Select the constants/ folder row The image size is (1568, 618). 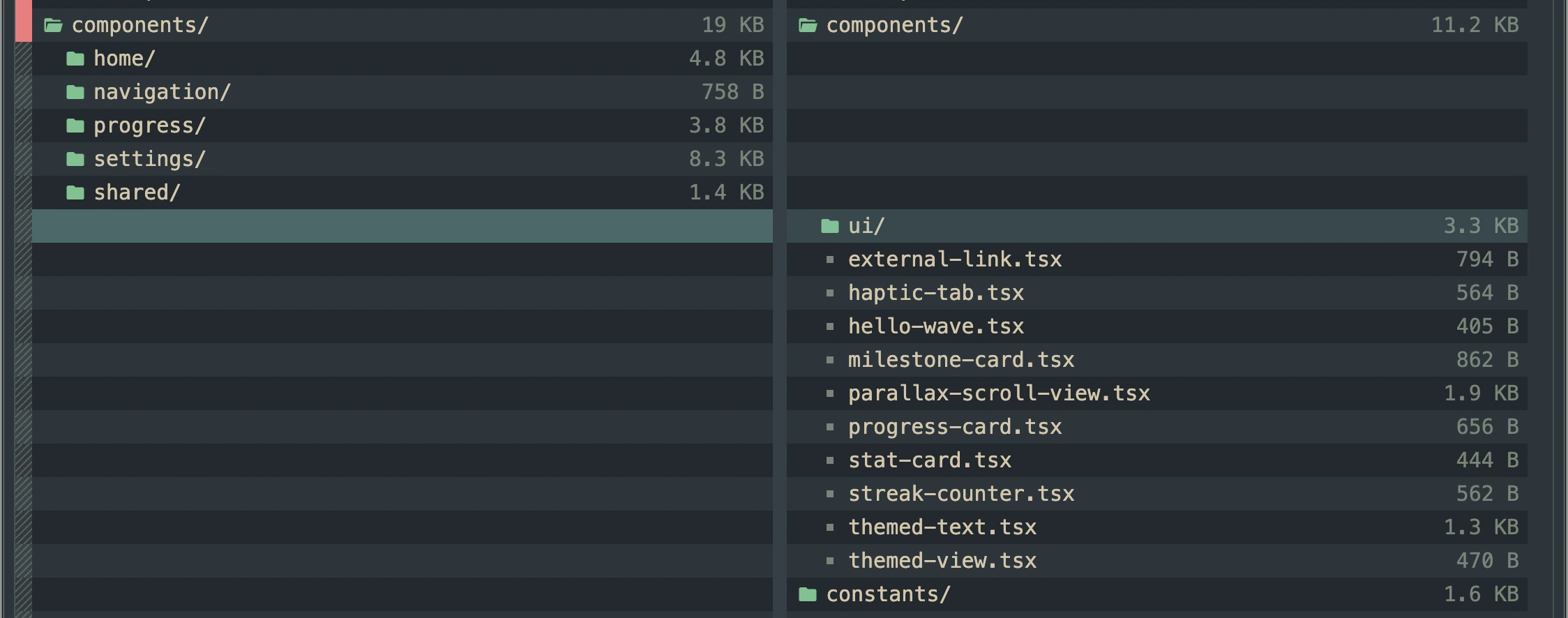pos(1157,594)
